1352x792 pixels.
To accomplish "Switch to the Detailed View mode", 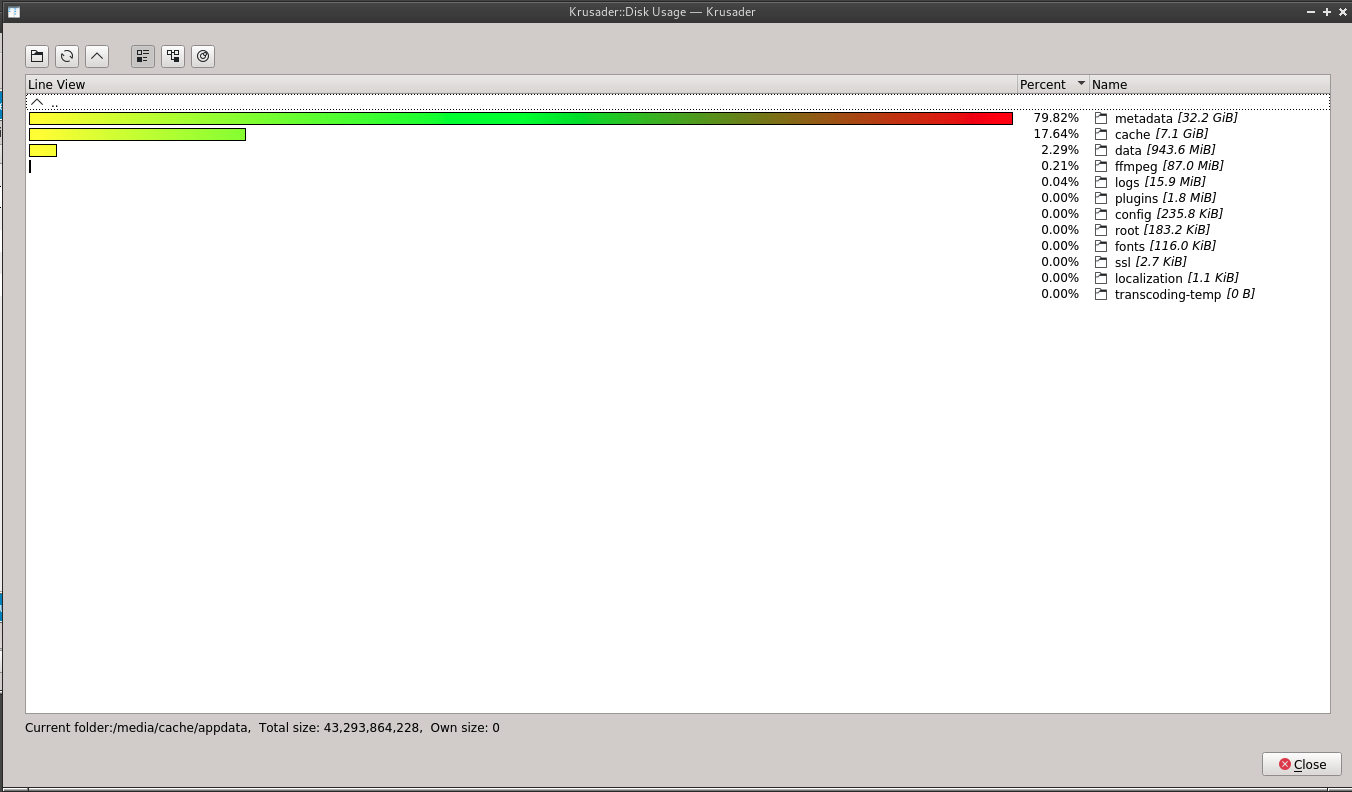I will point(173,56).
